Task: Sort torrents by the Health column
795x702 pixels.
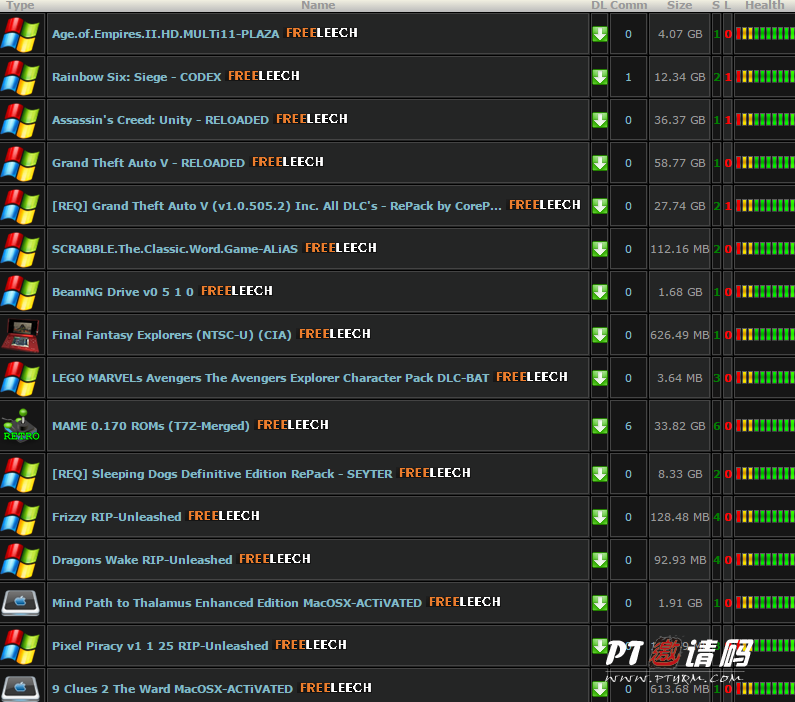Action: pyautogui.click(x=765, y=5)
